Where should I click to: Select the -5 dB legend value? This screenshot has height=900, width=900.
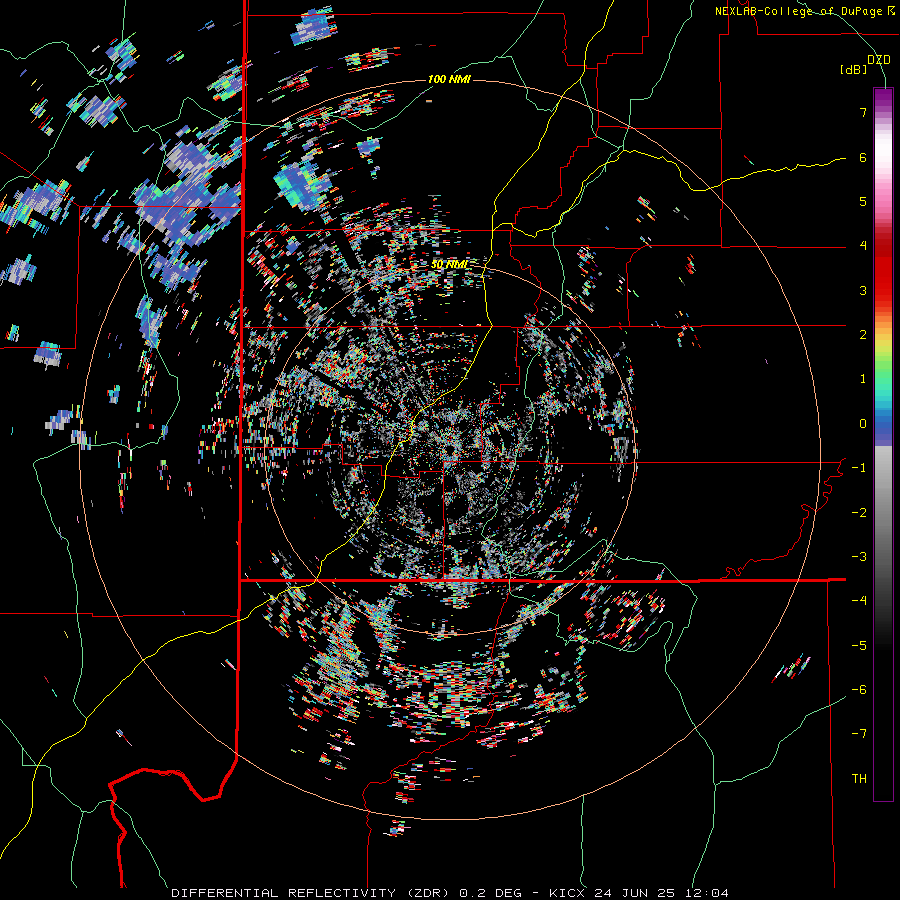[x=859, y=646]
